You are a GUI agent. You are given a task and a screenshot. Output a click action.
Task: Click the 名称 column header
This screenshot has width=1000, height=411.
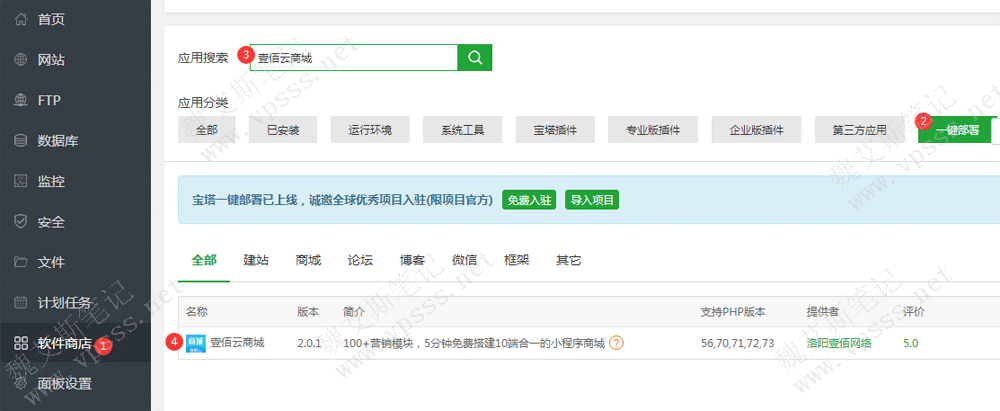tap(196, 312)
